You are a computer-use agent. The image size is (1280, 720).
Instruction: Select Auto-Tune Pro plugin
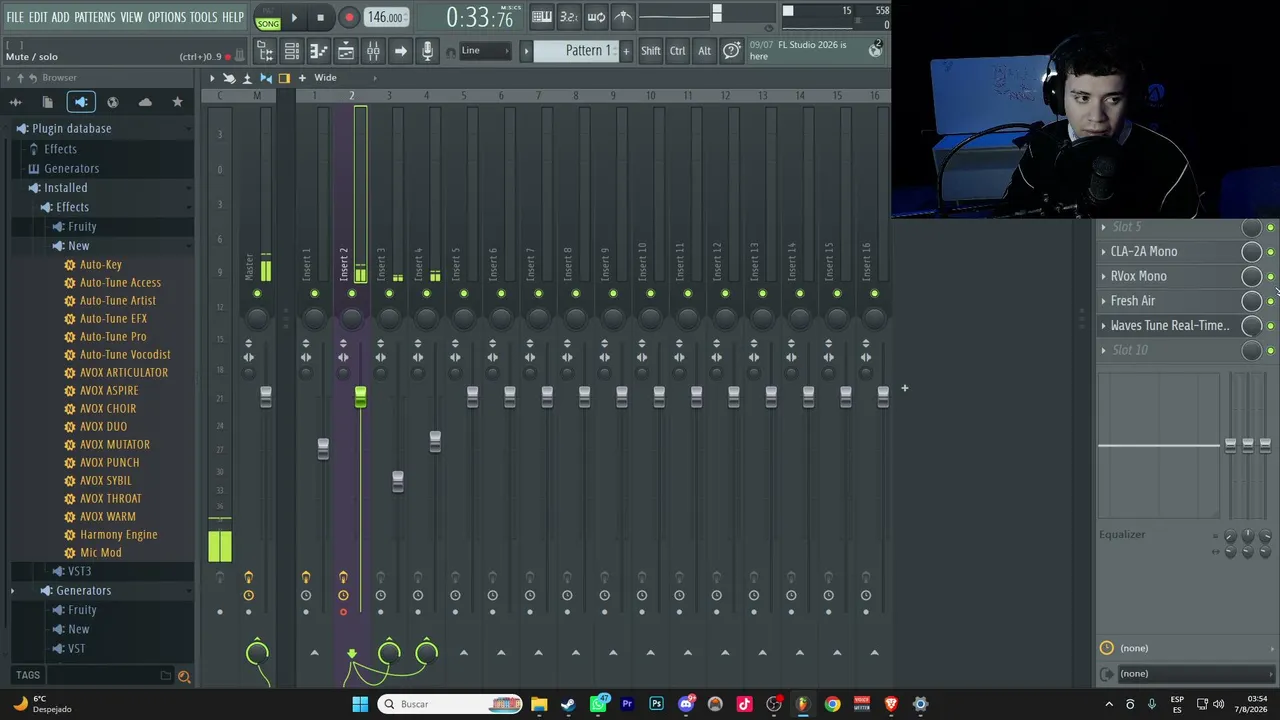113,337
